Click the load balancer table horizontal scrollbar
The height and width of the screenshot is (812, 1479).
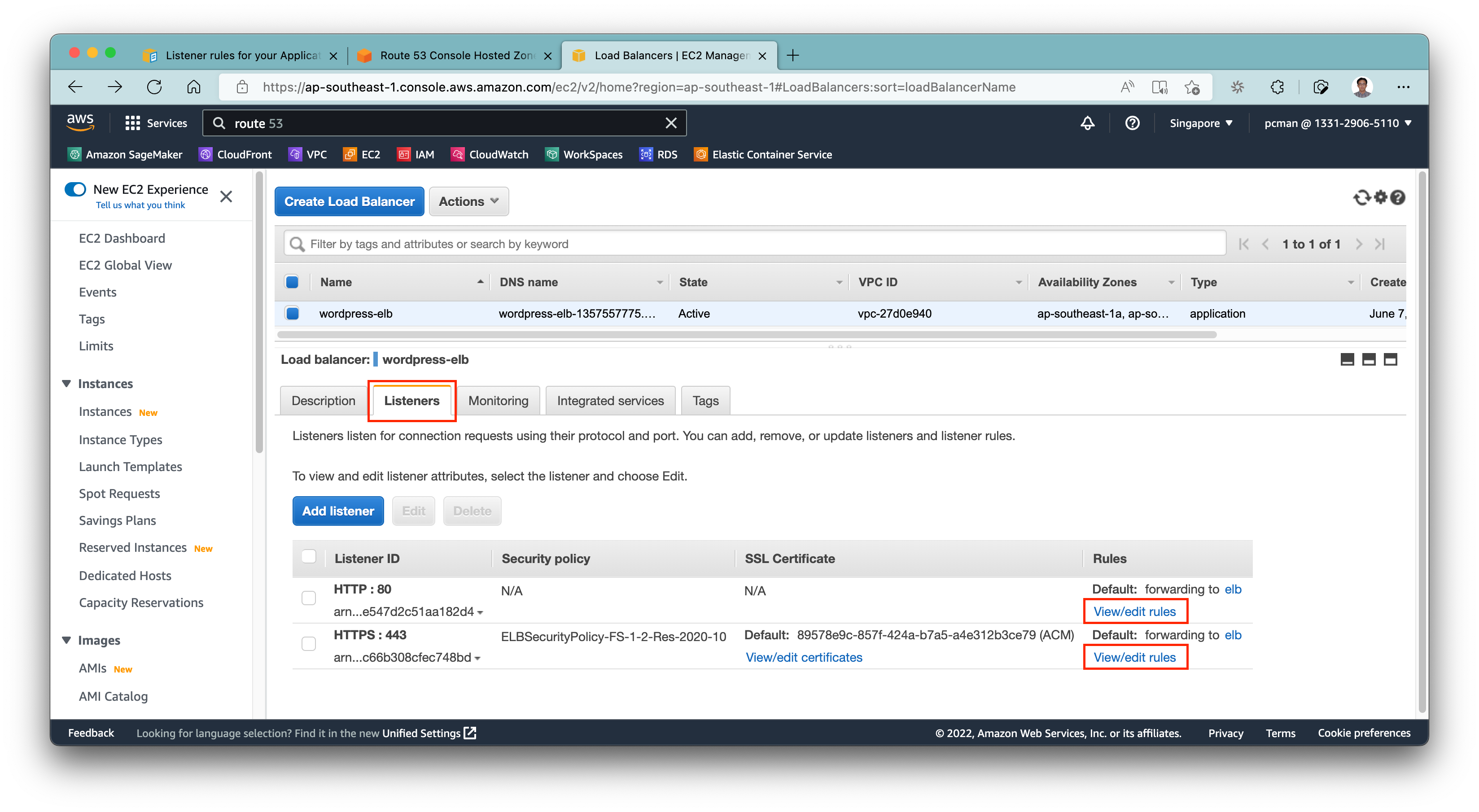(746, 335)
